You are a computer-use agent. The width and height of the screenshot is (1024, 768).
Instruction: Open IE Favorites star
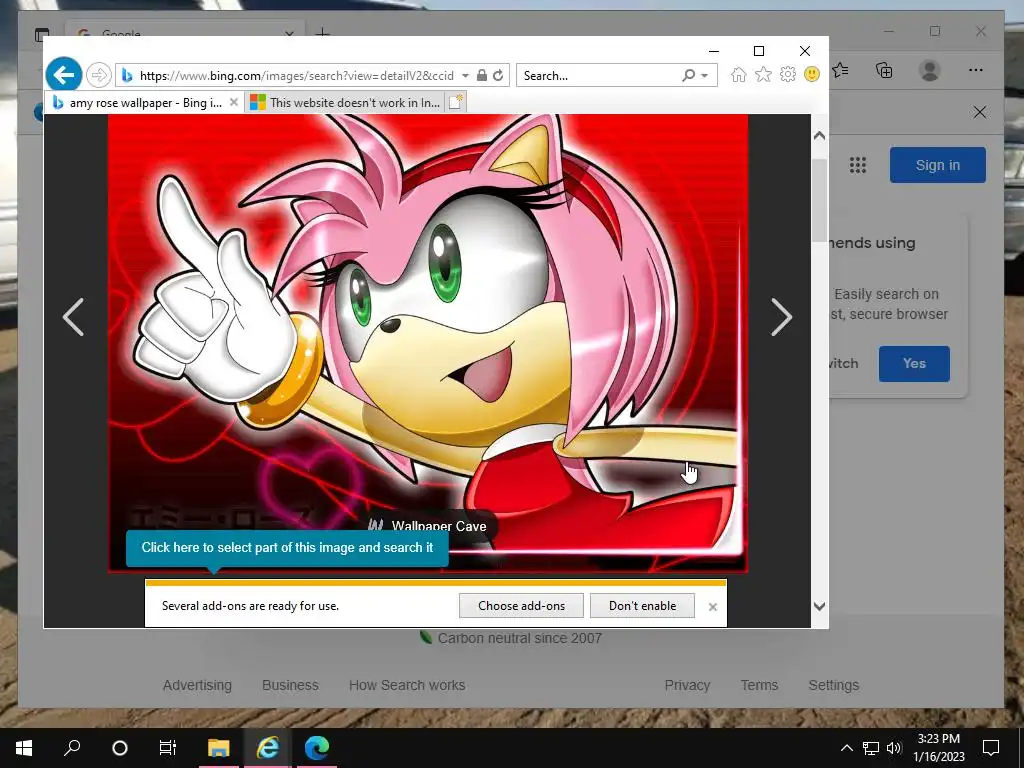(763, 74)
